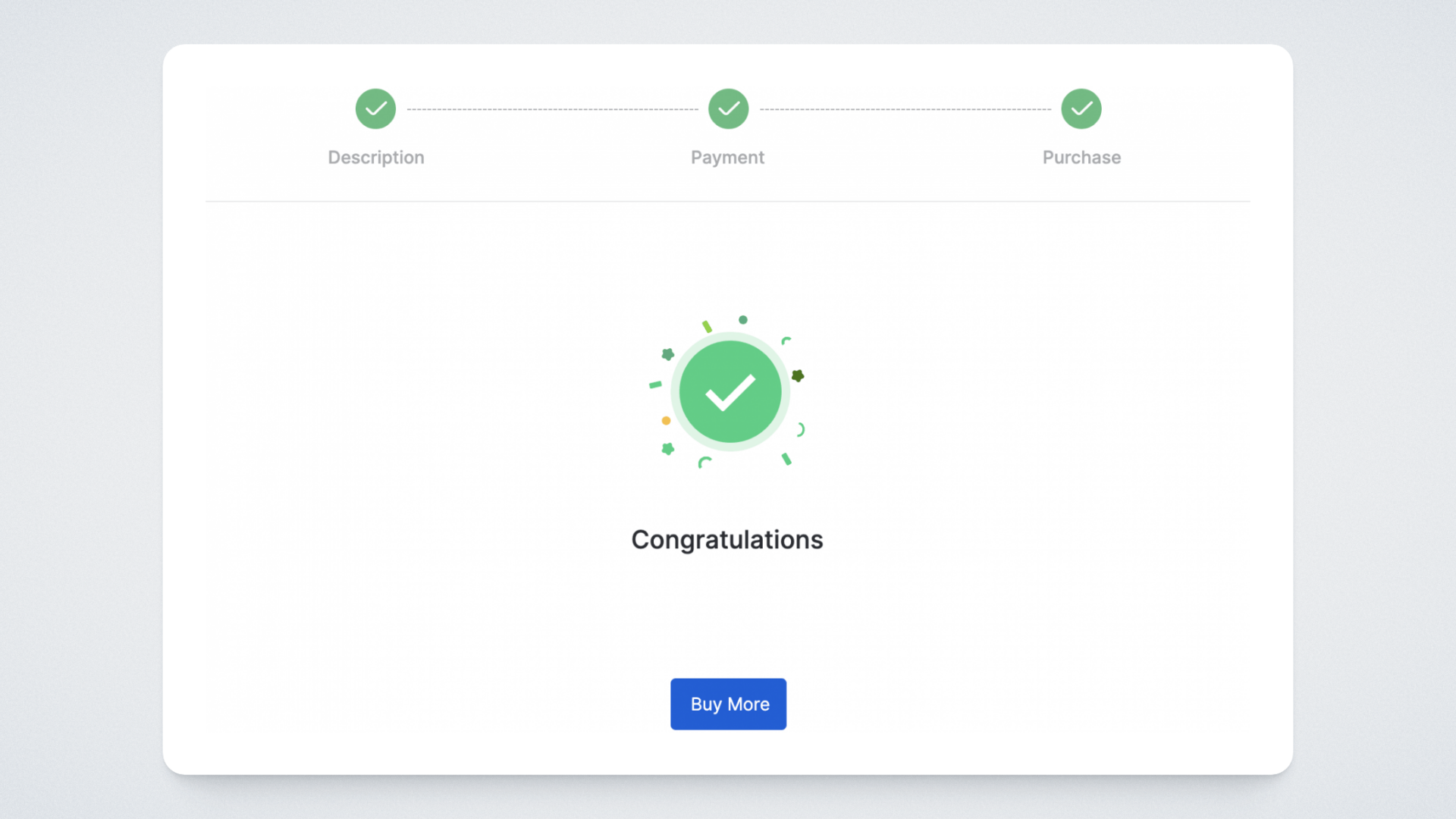Screen dimensions: 1456x819
Task: Click the horizontal divider below the stepper
Action: pyautogui.click(x=728, y=202)
